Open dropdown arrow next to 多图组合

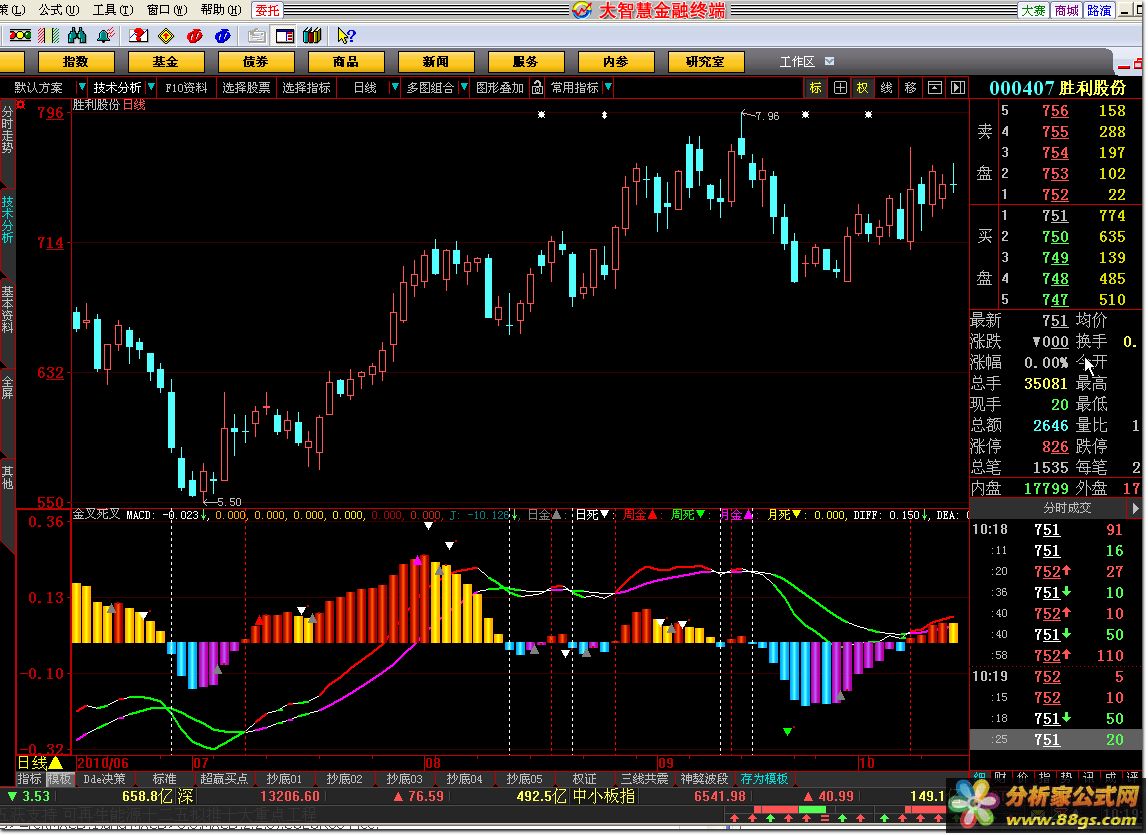(464, 87)
